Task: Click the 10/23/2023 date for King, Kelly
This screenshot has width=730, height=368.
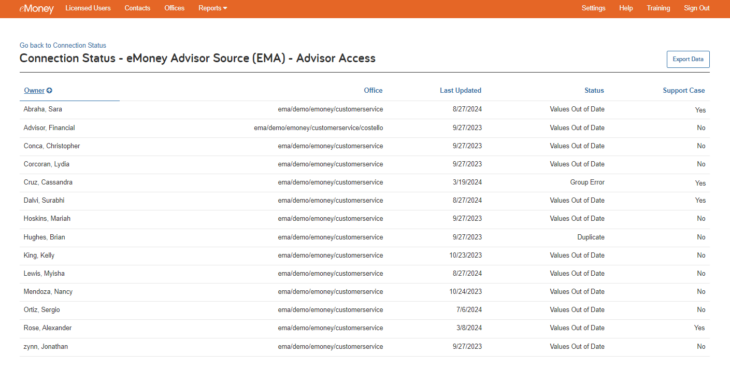Action: click(466, 255)
